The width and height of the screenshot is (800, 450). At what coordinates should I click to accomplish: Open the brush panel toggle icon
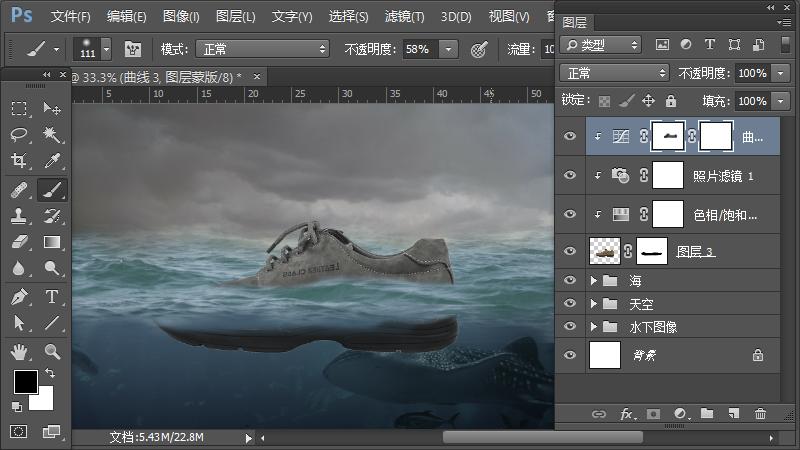[x=133, y=49]
